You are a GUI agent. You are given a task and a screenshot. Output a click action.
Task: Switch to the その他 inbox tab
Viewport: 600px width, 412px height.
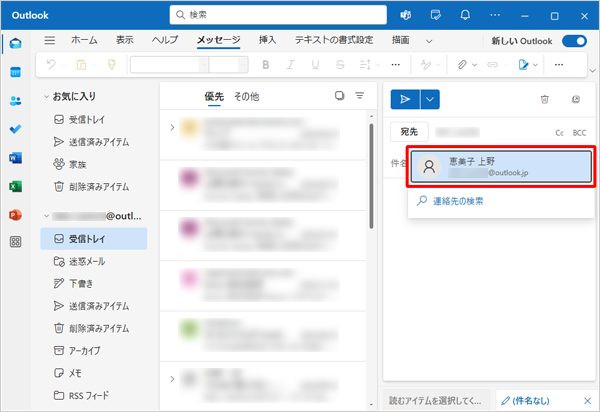(247, 97)
